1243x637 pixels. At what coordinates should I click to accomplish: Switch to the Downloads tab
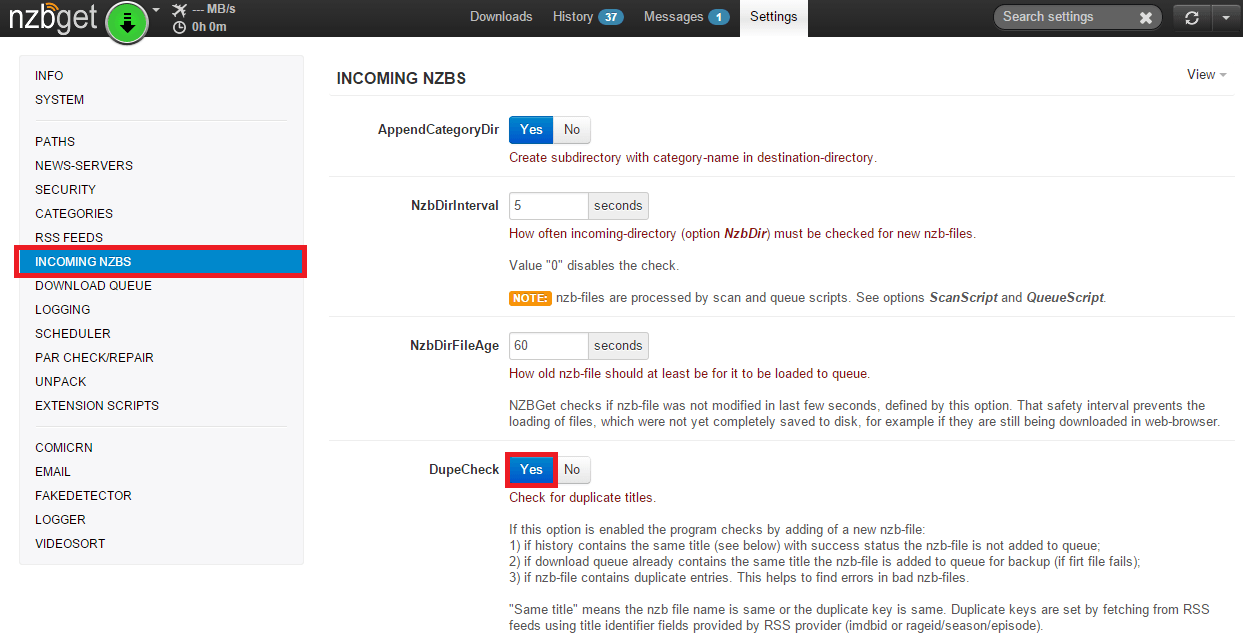pyautogui.click(x=501, y=17)
